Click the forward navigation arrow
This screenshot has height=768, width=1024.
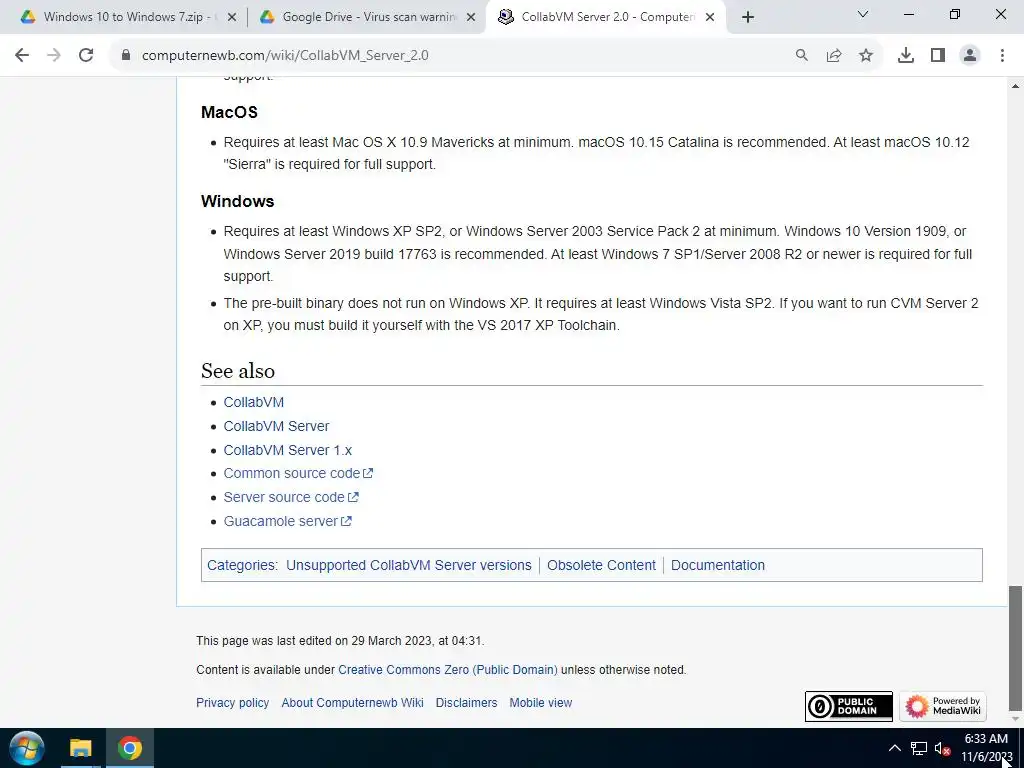tap(54, 56)
